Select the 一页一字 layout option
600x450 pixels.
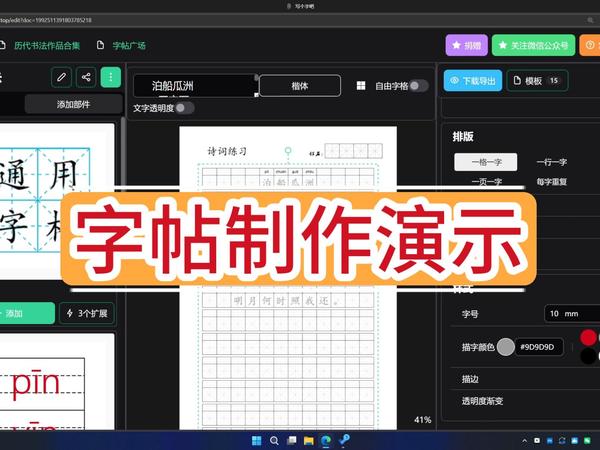pyautogui.click(x=486, y=181)
